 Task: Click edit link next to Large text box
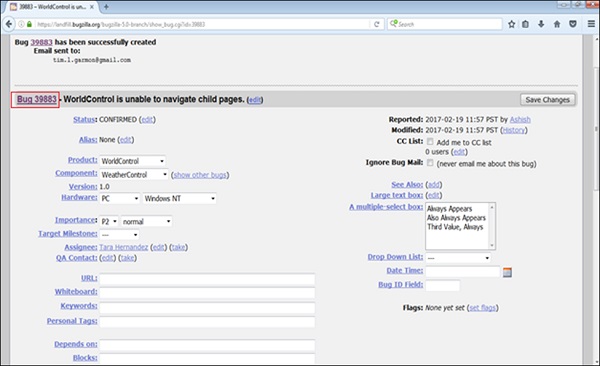pyautogui.click(x=434, y=195)
